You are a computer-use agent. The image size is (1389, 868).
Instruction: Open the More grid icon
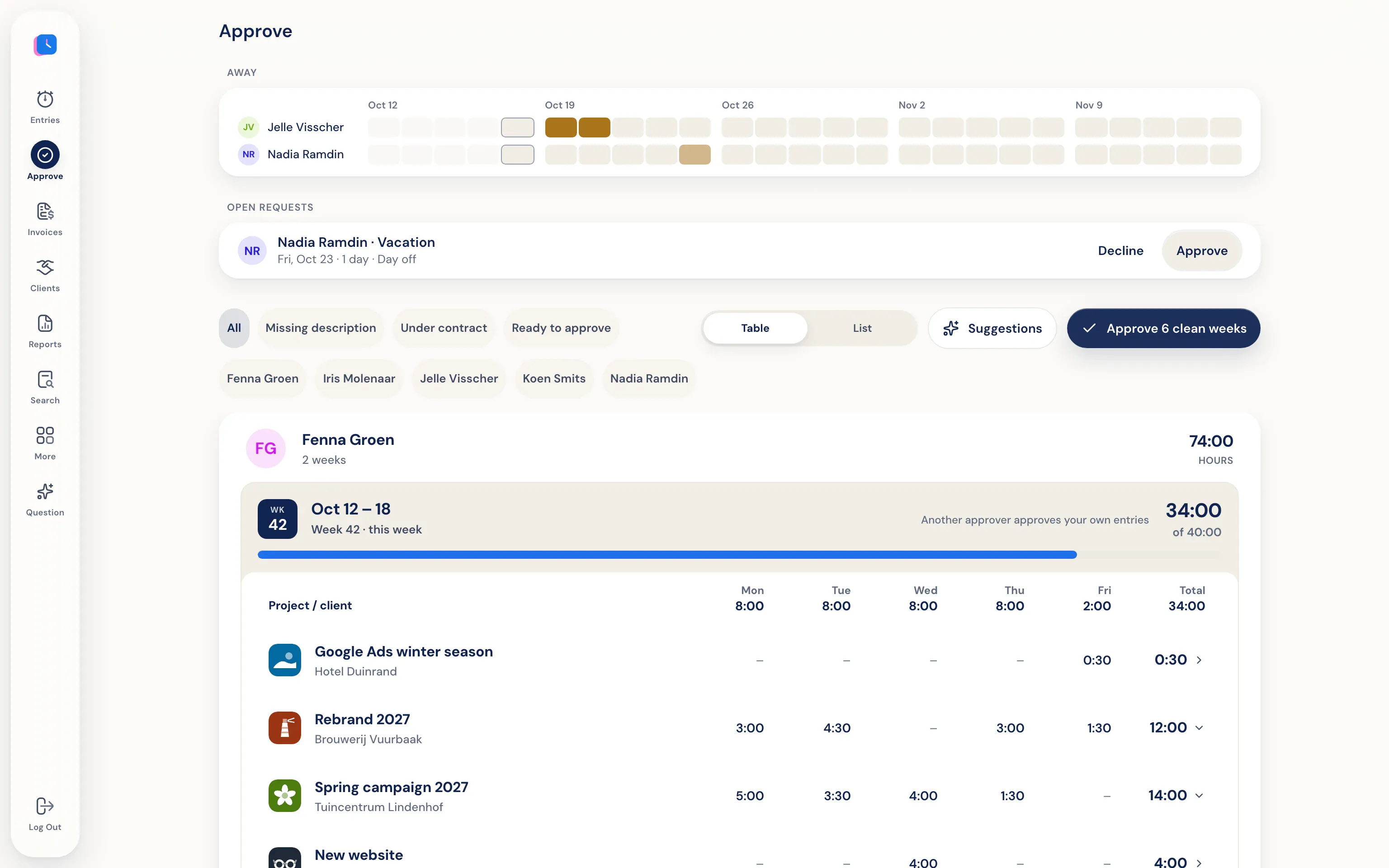point(45,435)
